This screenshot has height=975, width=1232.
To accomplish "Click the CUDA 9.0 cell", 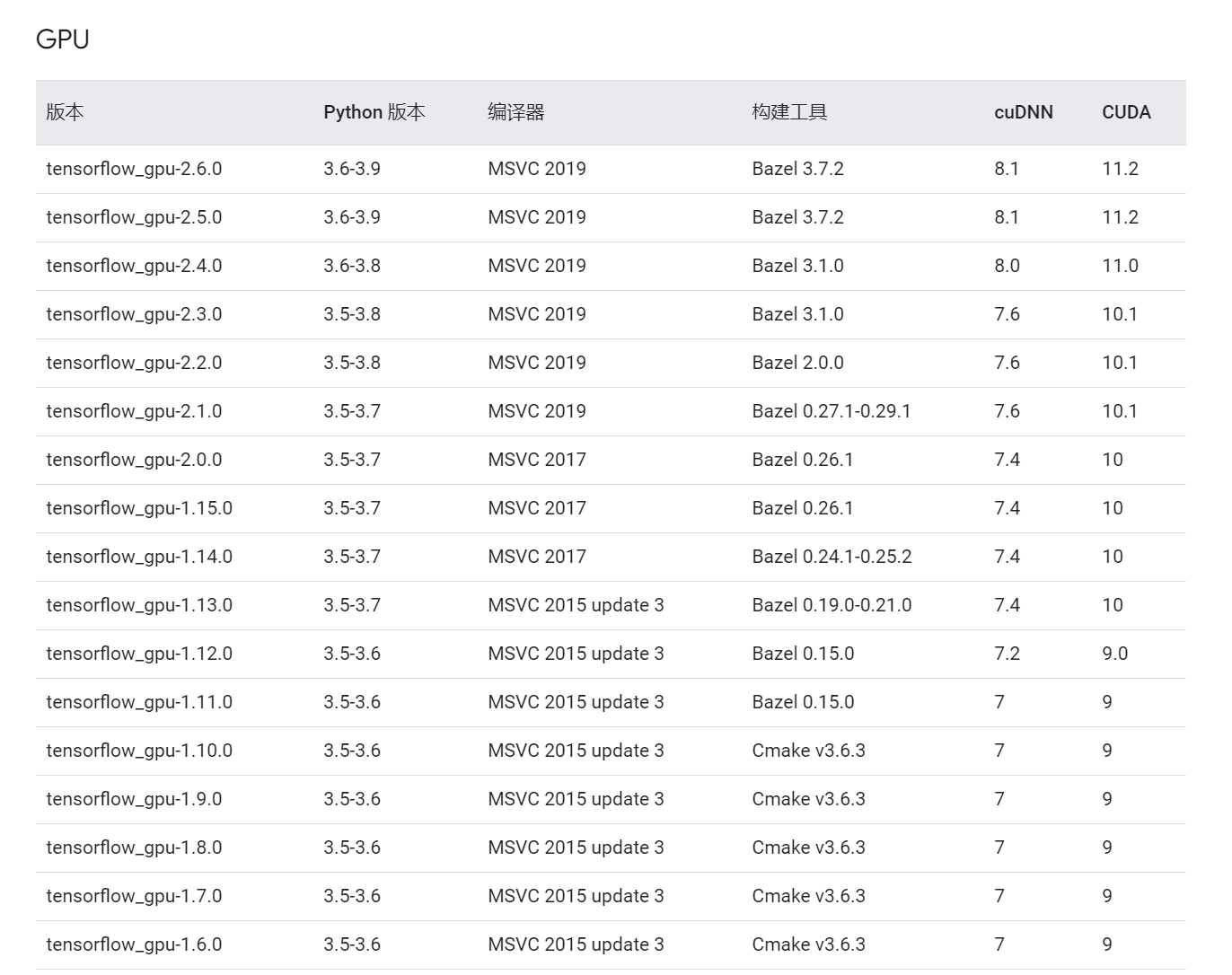I will tap(1114, 654).
